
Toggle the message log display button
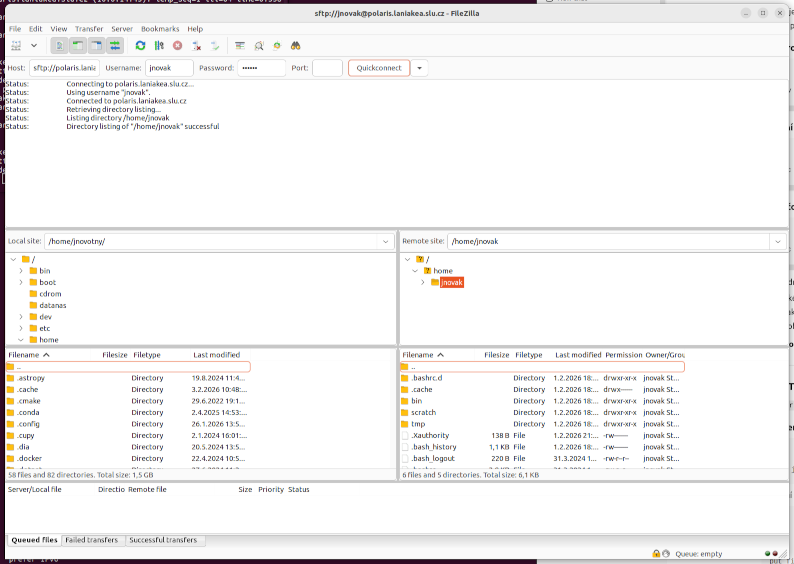(x=59, y=46)
